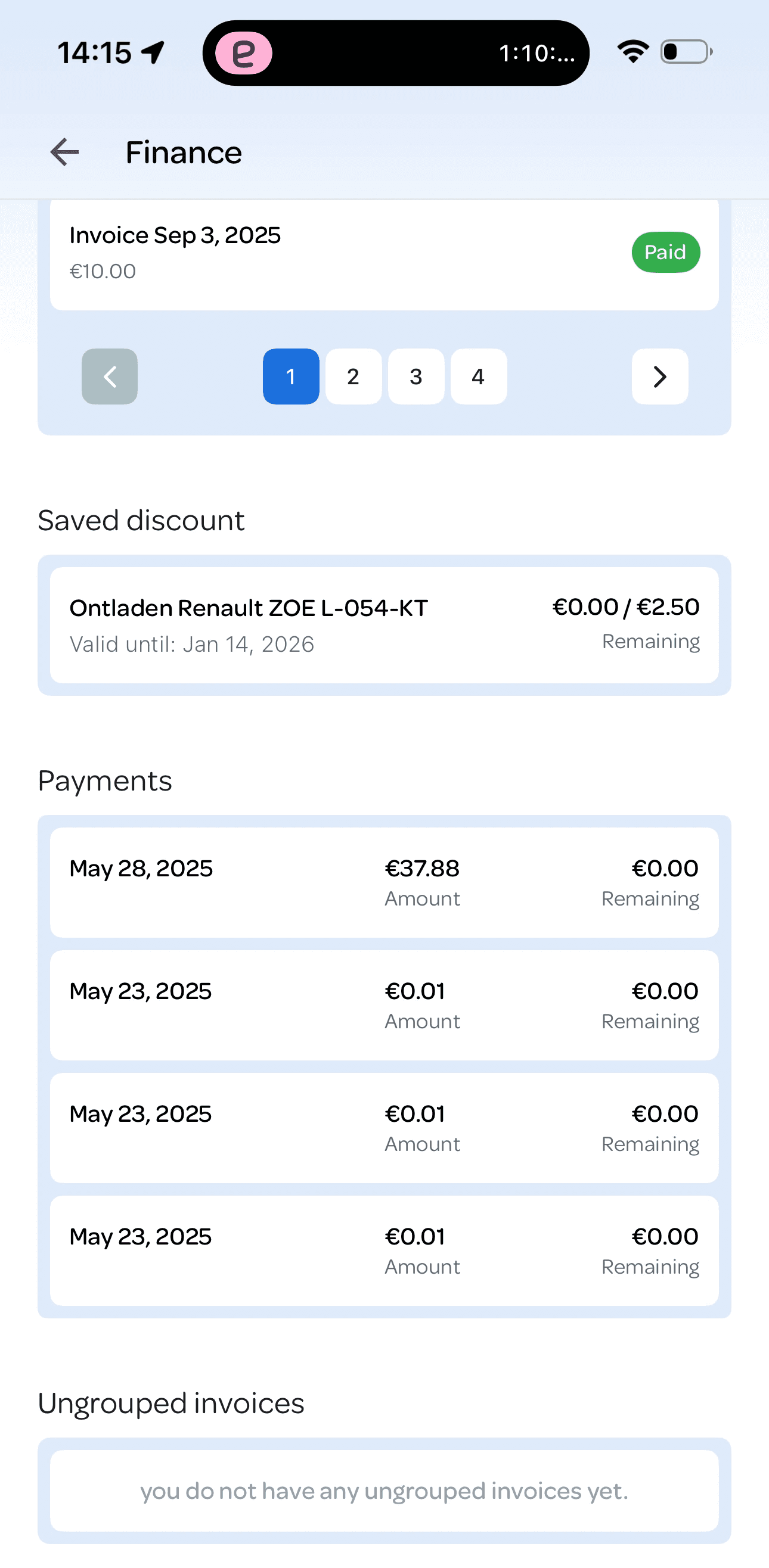Tap the previous page chevron button
769x1568 pixels.
point(110,377)
